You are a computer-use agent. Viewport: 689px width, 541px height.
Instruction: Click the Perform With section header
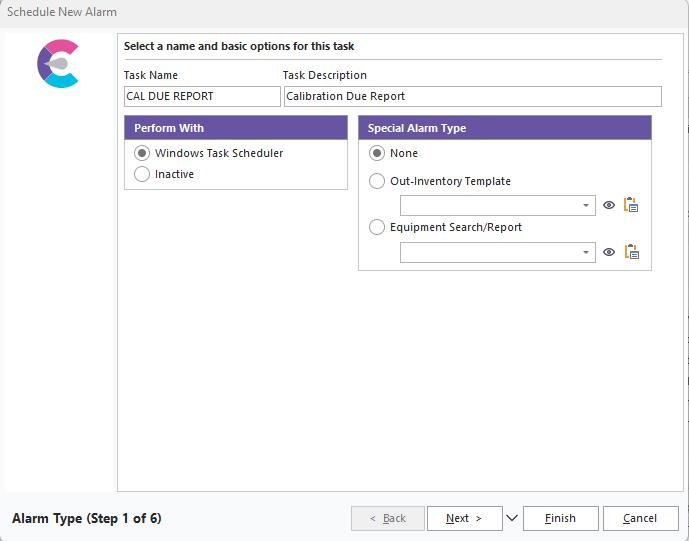coord(235,128)
